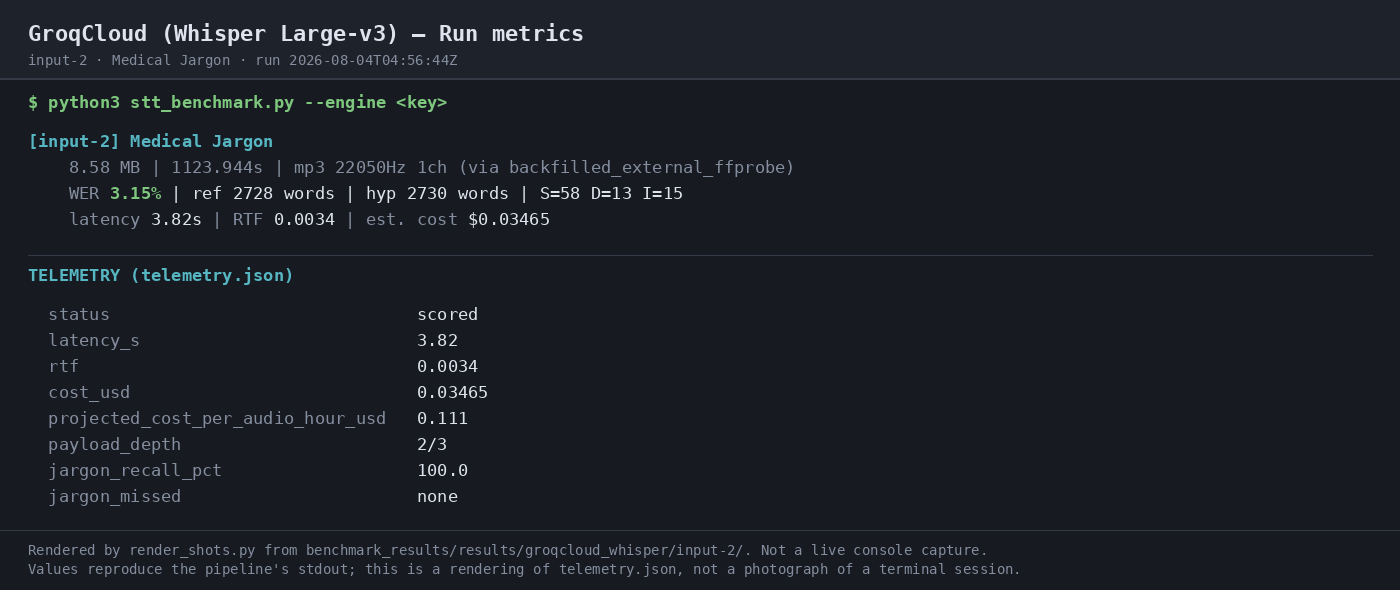Viewport: 1400px width, 590px height.
Task: Click the 'projected_cost_per_audio_hour_usd' key
Action: coord(217,419)
